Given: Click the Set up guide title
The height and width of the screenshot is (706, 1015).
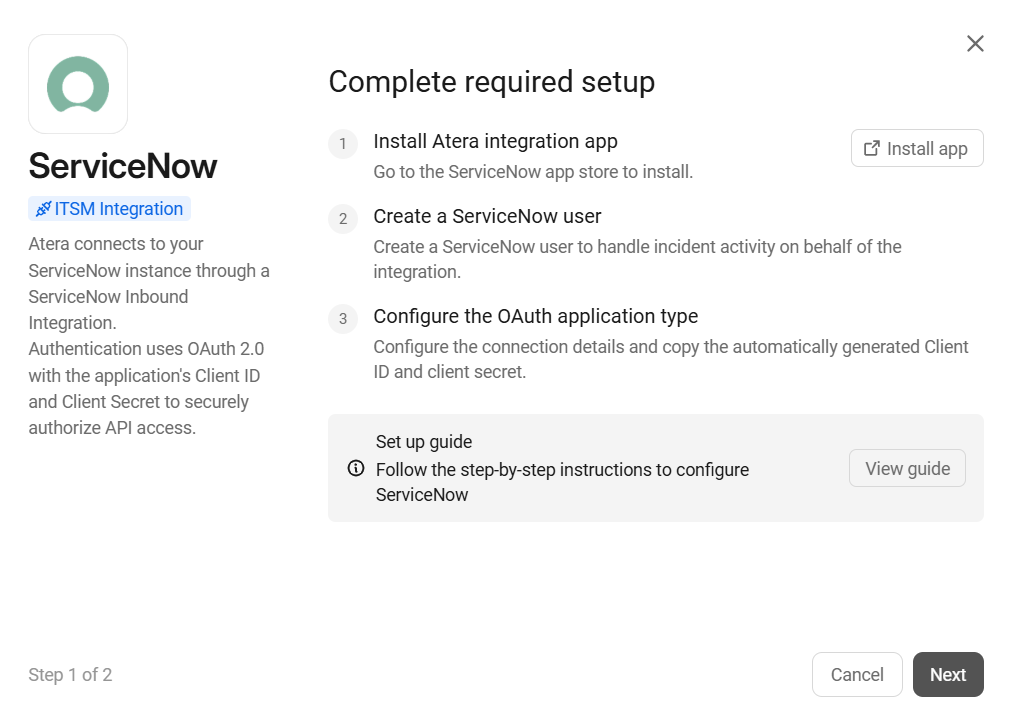Looking at the screenshot, I should 424,441.
